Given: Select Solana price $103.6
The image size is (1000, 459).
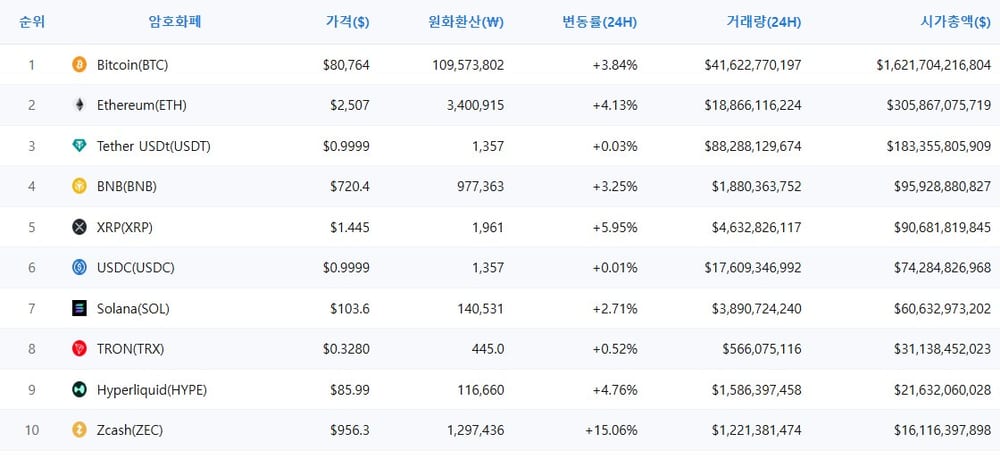Looking at the screenshot, I should pos(349,309).
